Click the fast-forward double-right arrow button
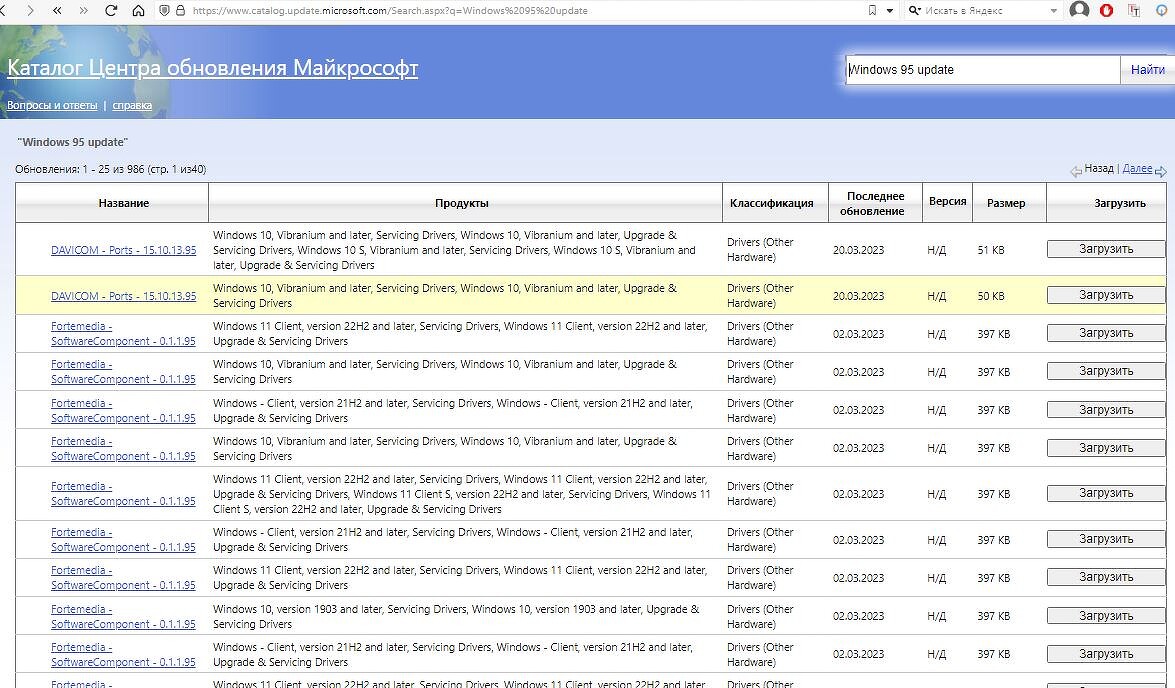Viewport: 1175px width, 688px height. pos(83,10)
